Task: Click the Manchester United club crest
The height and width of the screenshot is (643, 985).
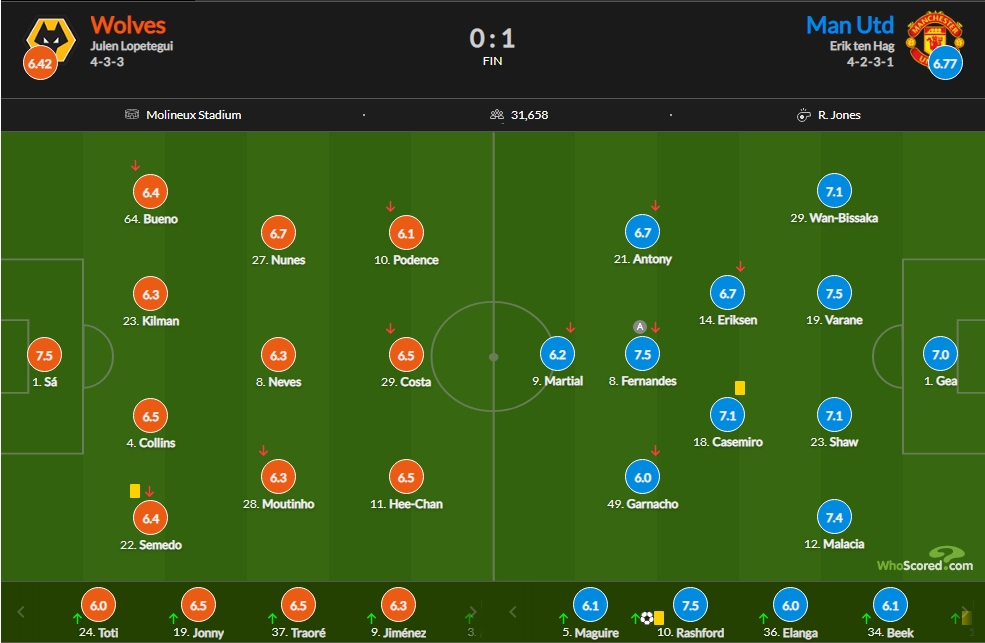Action: click(934, 38)
